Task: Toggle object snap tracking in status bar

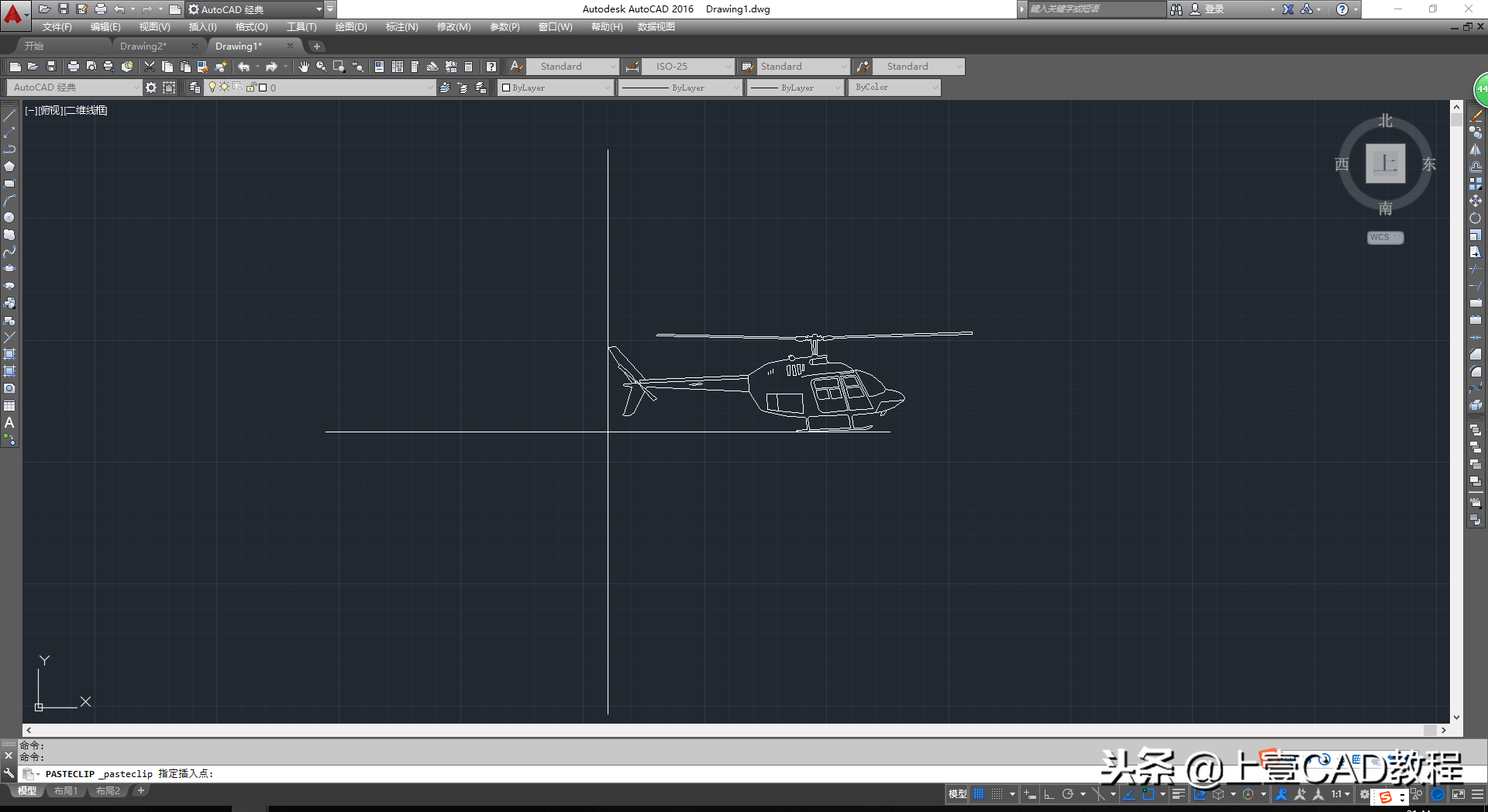Action: (x=1129, y=794)
